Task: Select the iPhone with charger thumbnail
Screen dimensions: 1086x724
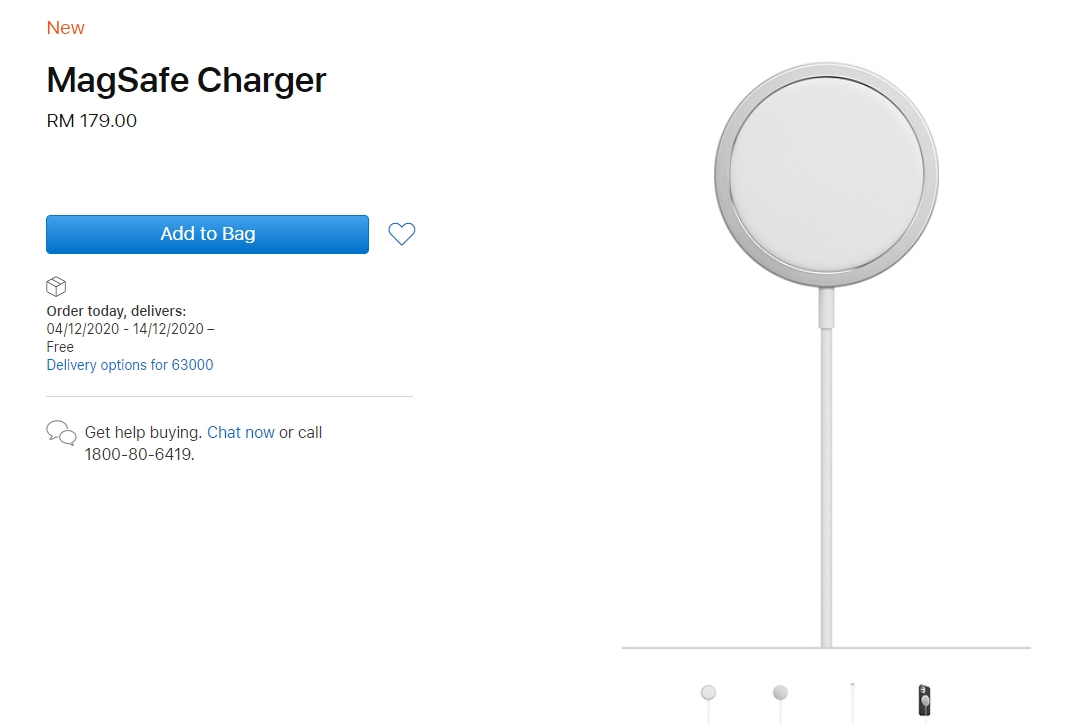Action: click(924, 699)
